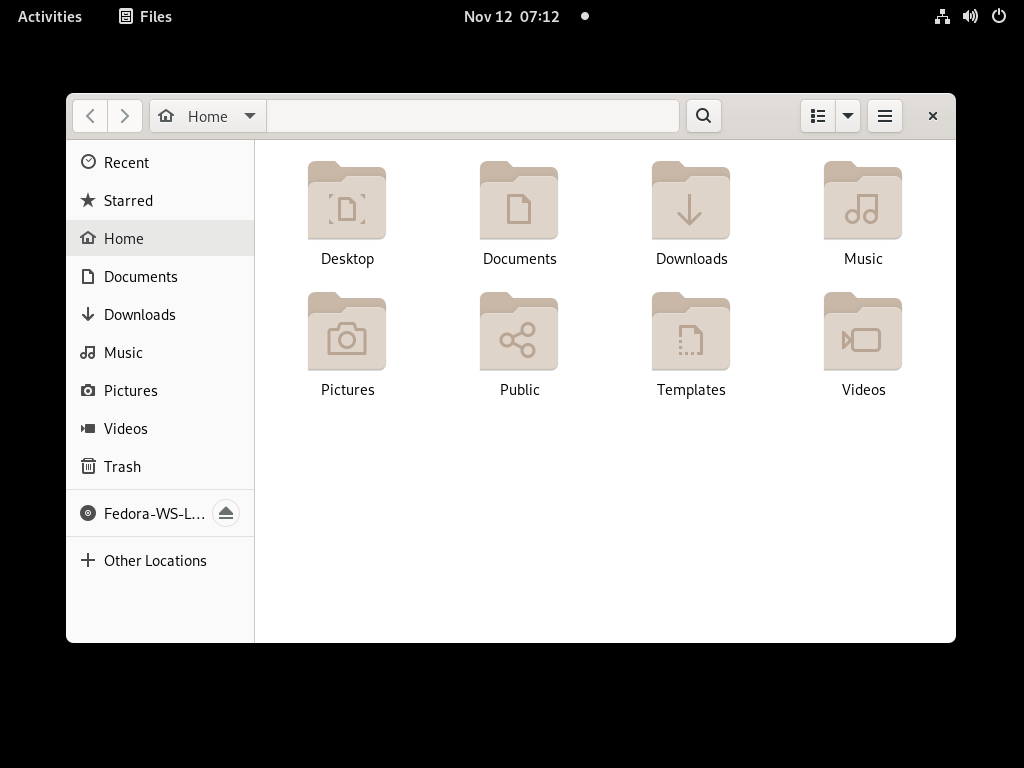Select Pictures in the sidebar

[x=160, y=391]
